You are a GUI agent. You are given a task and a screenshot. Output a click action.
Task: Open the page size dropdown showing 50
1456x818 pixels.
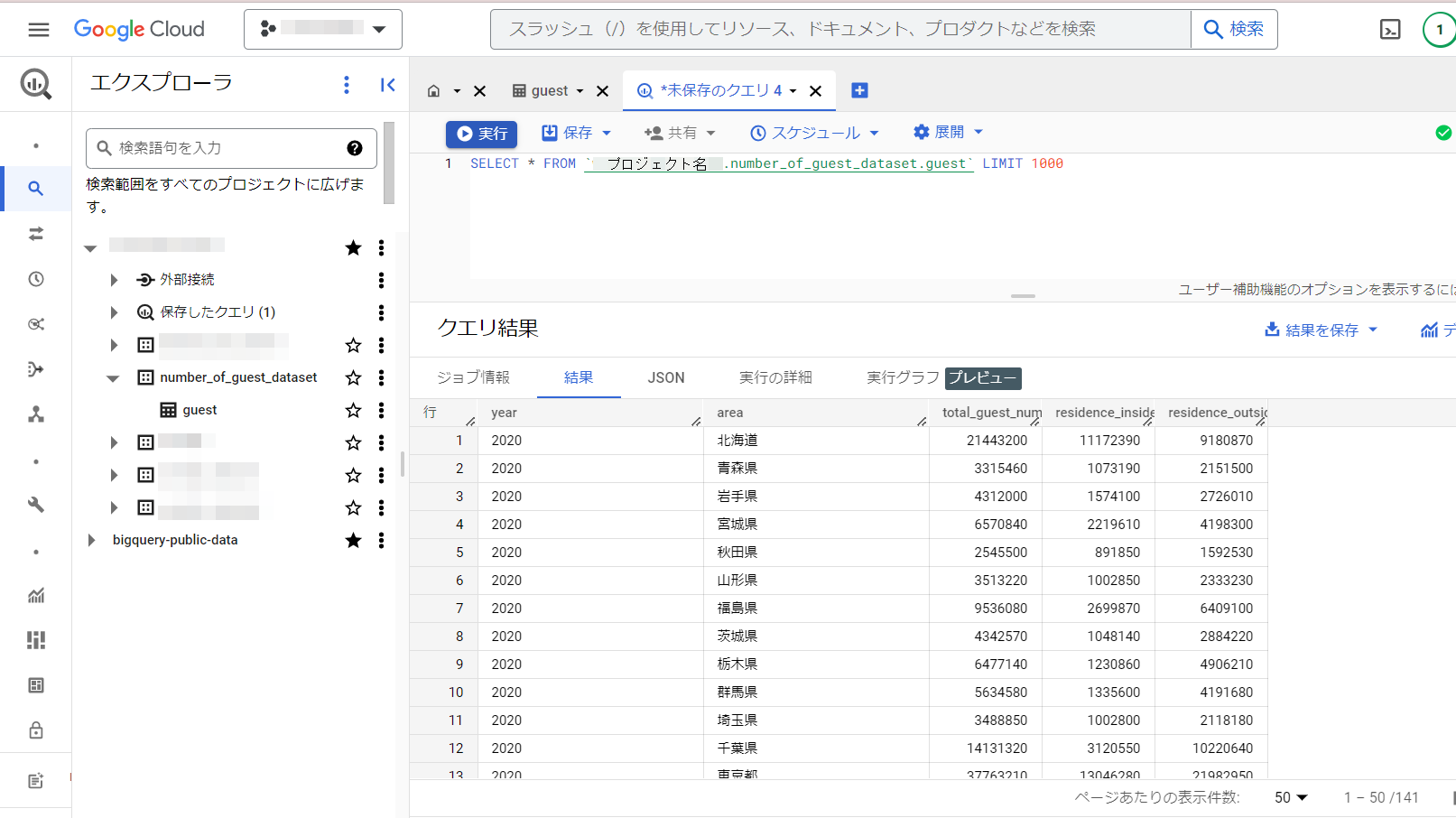tap(1289, 797)
